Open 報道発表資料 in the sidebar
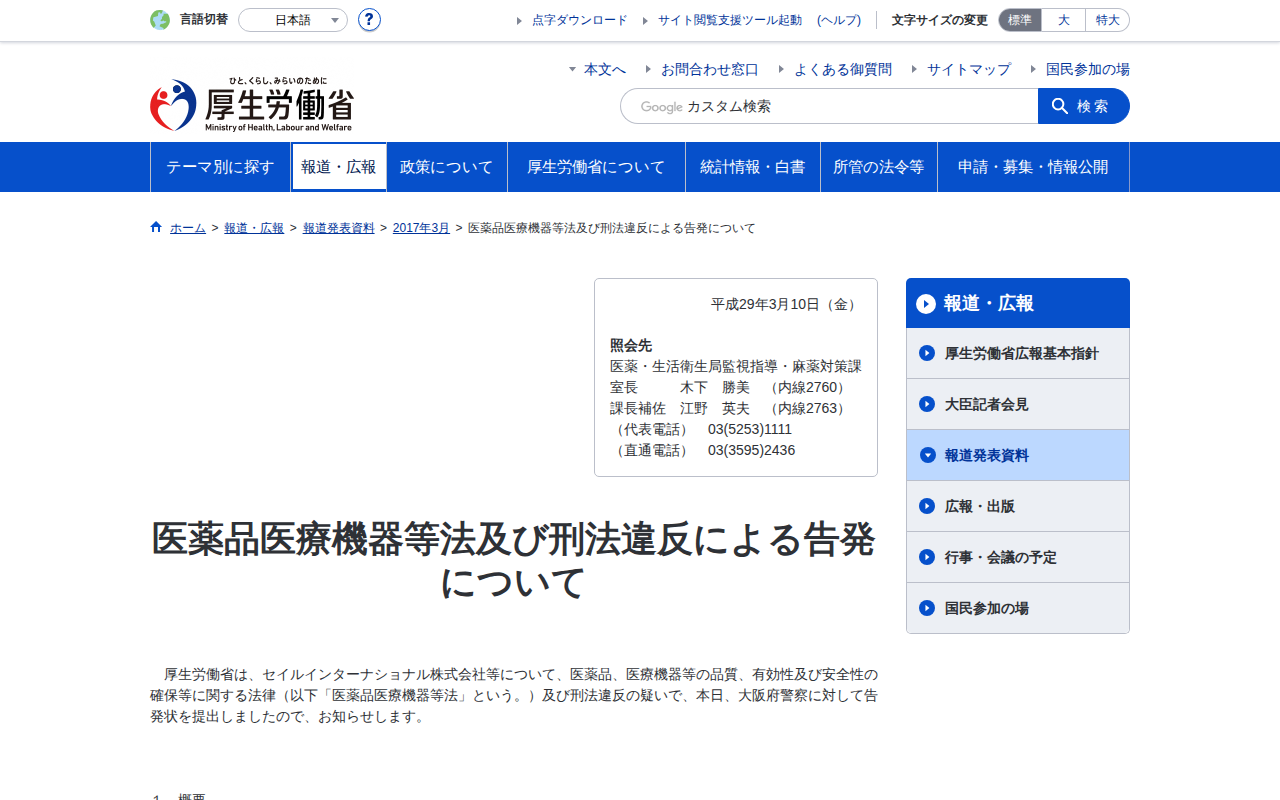Image resolution: width=1280 pixels, height=800 pixels. pos(1018,455)
